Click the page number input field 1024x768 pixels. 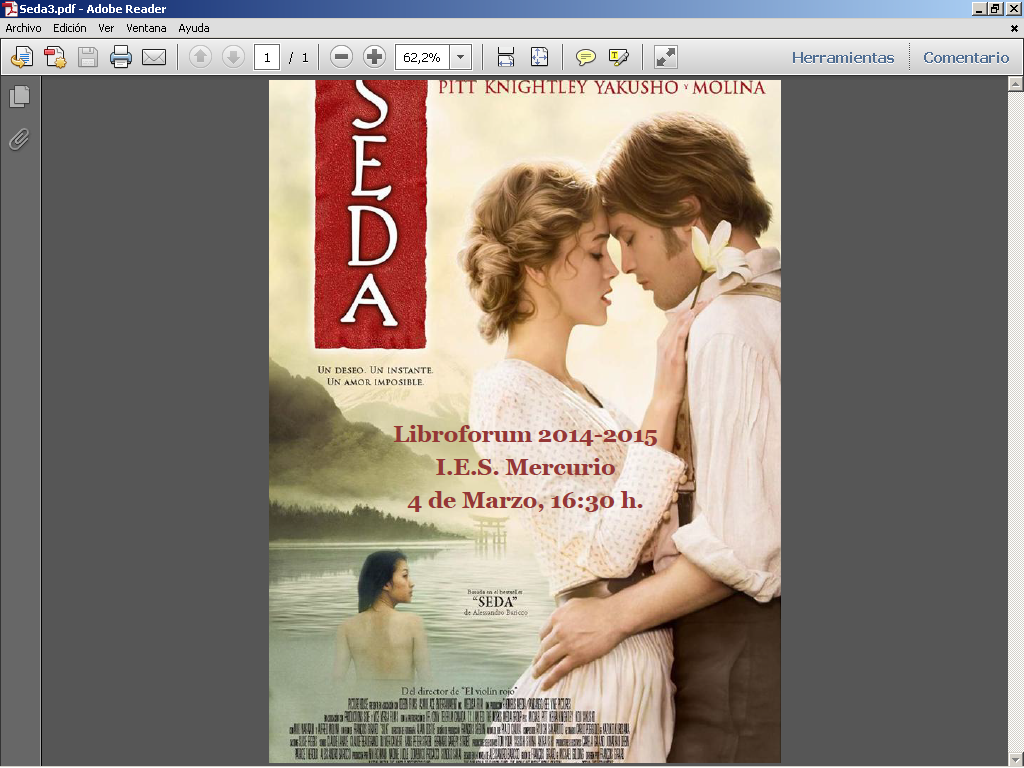click(x=267, y=57)
